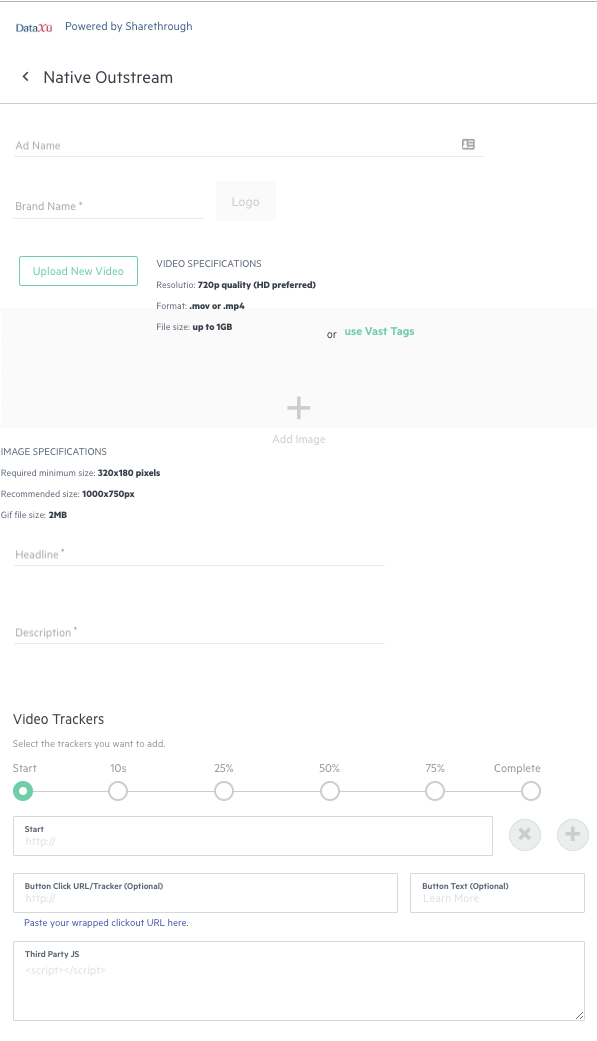Open the Powered by Sharethrough link
This screenshot has width=597, height=1041.
tap(129, 27)
